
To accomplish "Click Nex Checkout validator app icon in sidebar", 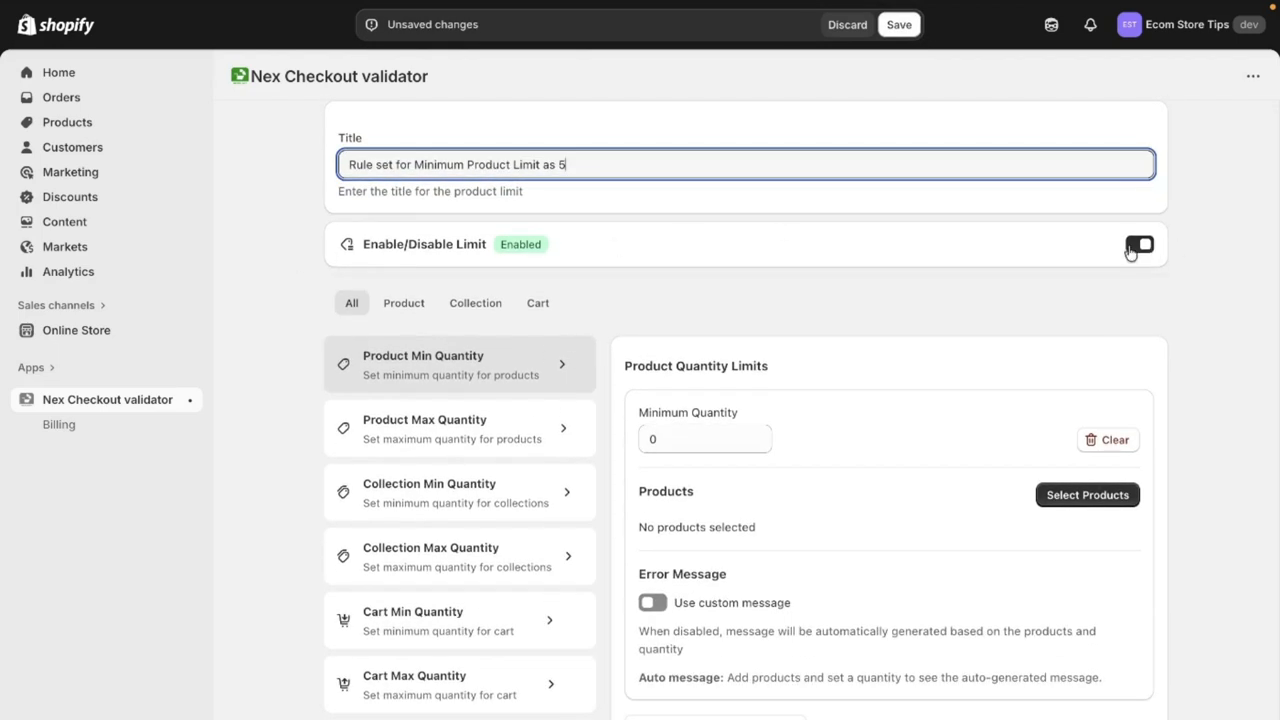I will tap(27, 400).
